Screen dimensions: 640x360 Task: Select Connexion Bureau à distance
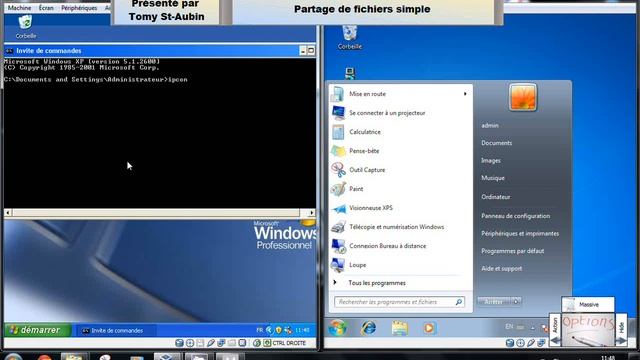tap(400, 246)
